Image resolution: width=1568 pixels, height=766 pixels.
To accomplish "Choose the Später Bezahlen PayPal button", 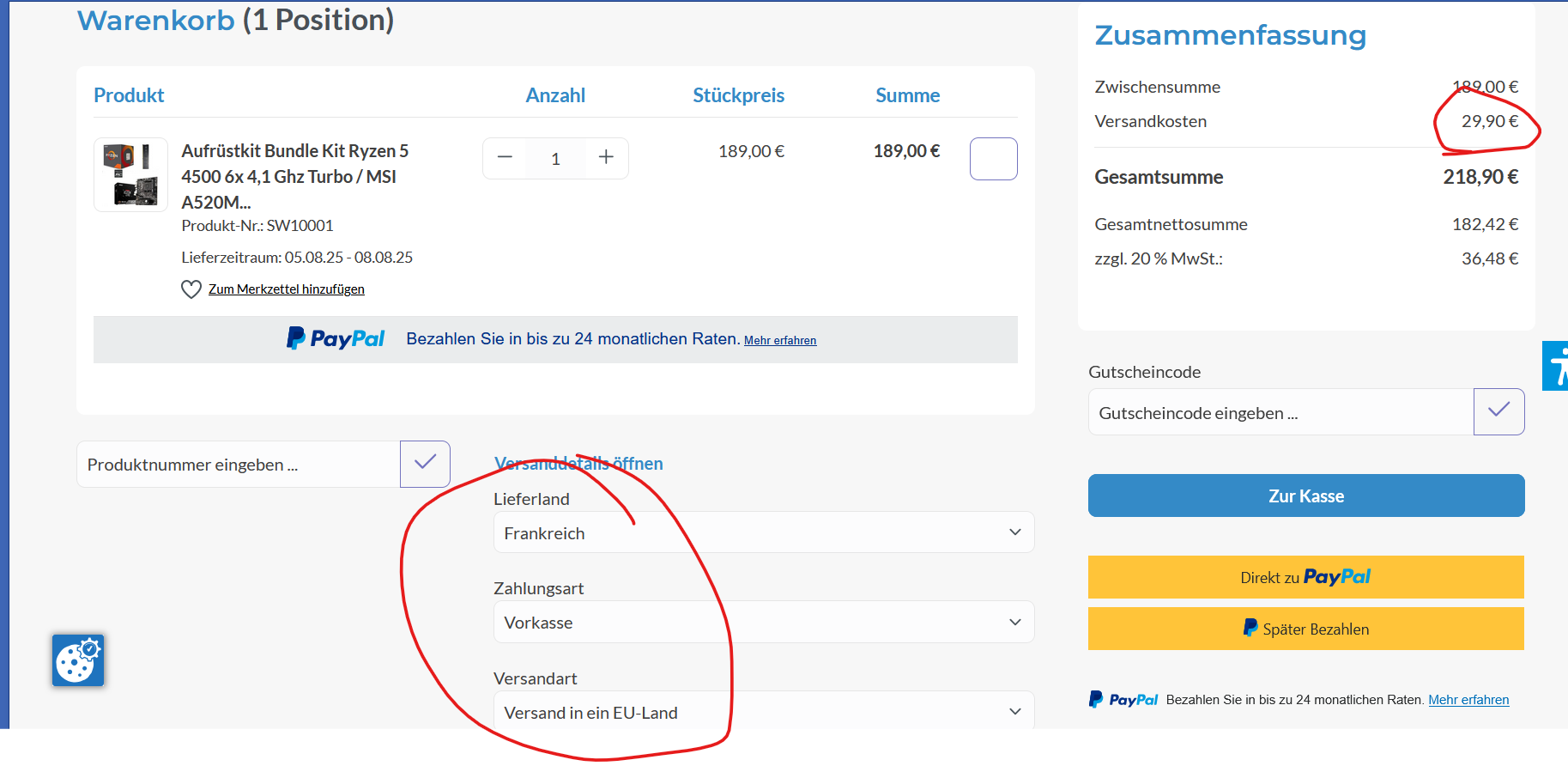I will (1305, 629).
